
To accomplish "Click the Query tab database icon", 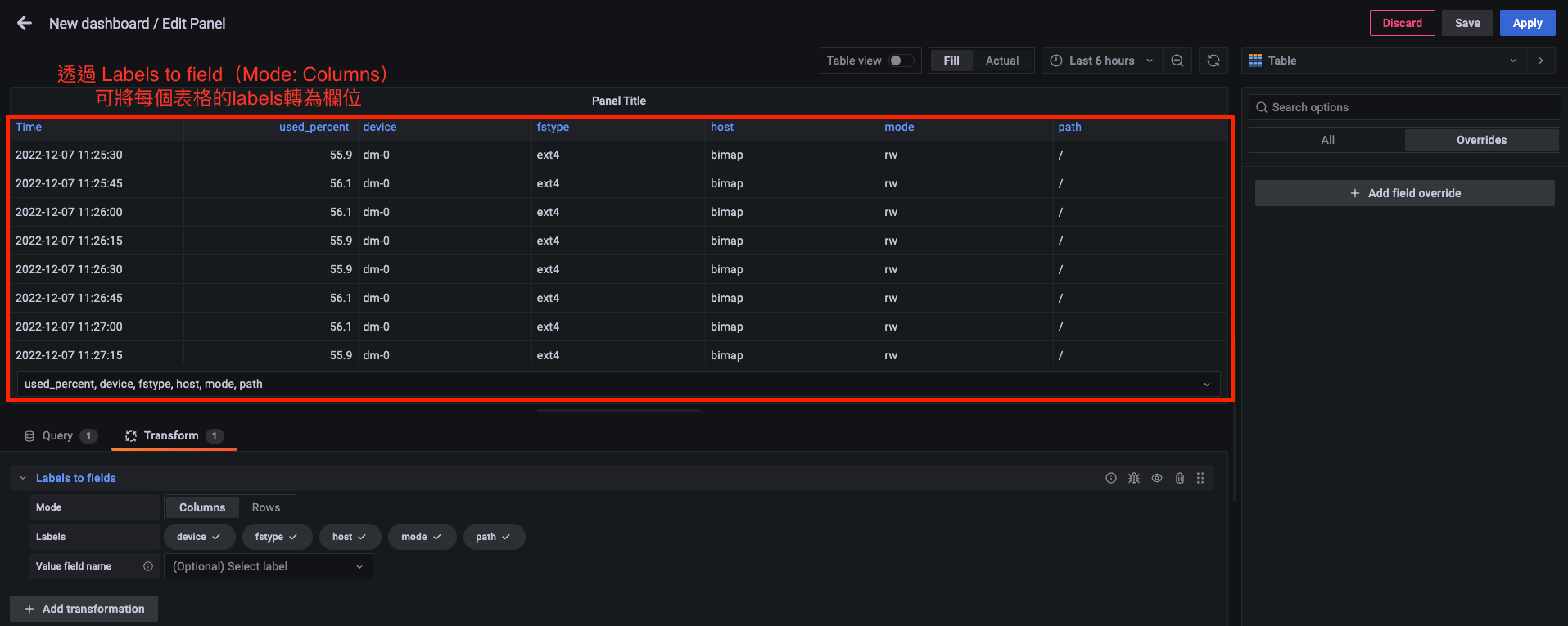I will click(30, 436).
